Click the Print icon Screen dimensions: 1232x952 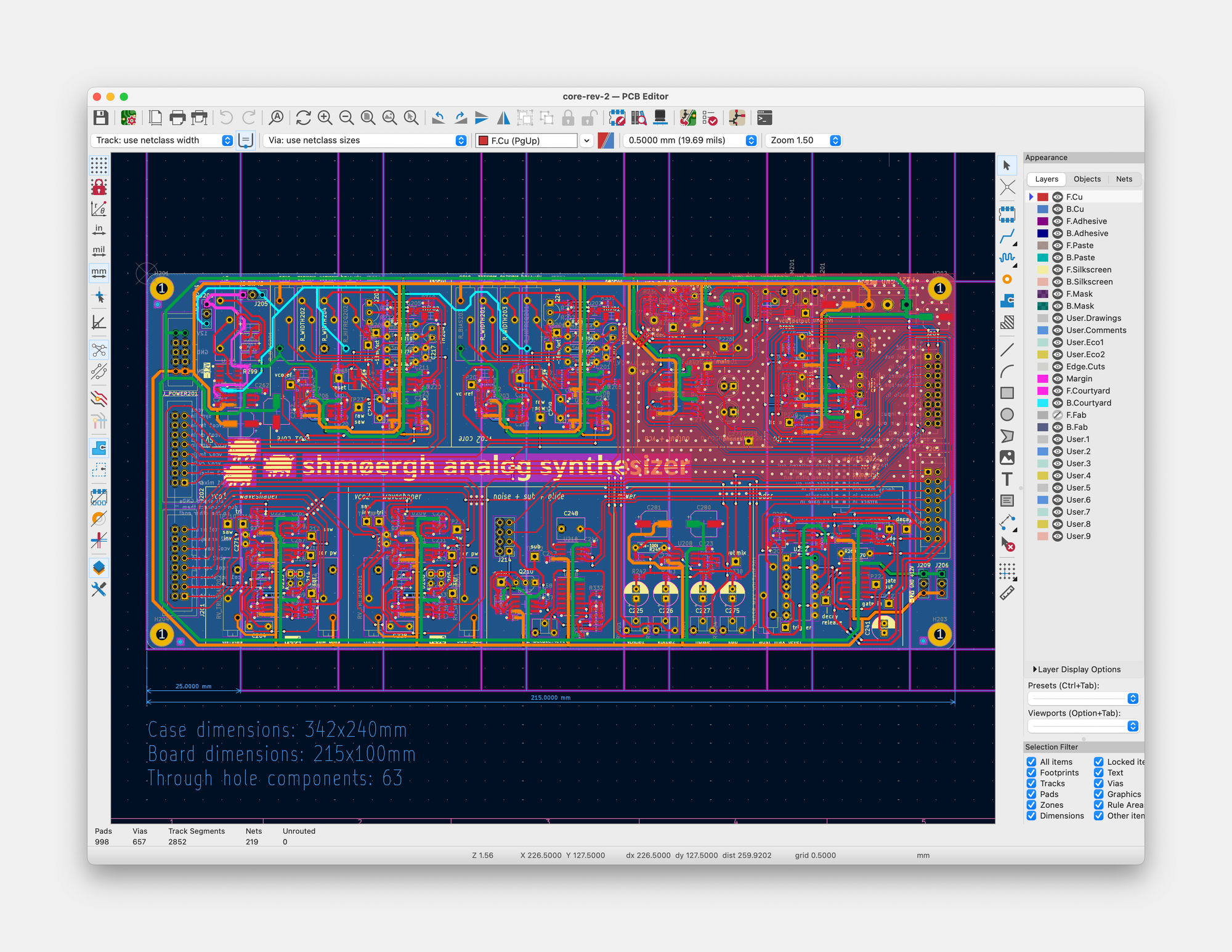(177, 118)
